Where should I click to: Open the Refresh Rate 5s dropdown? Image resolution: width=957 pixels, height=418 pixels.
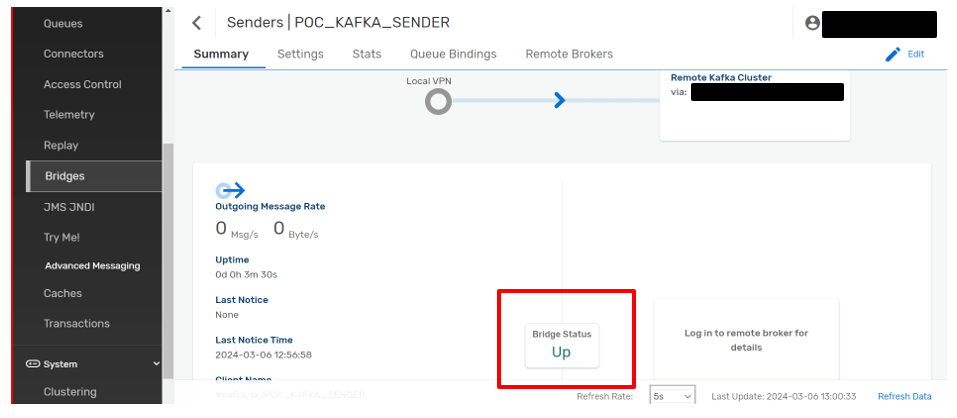(673, 396)
